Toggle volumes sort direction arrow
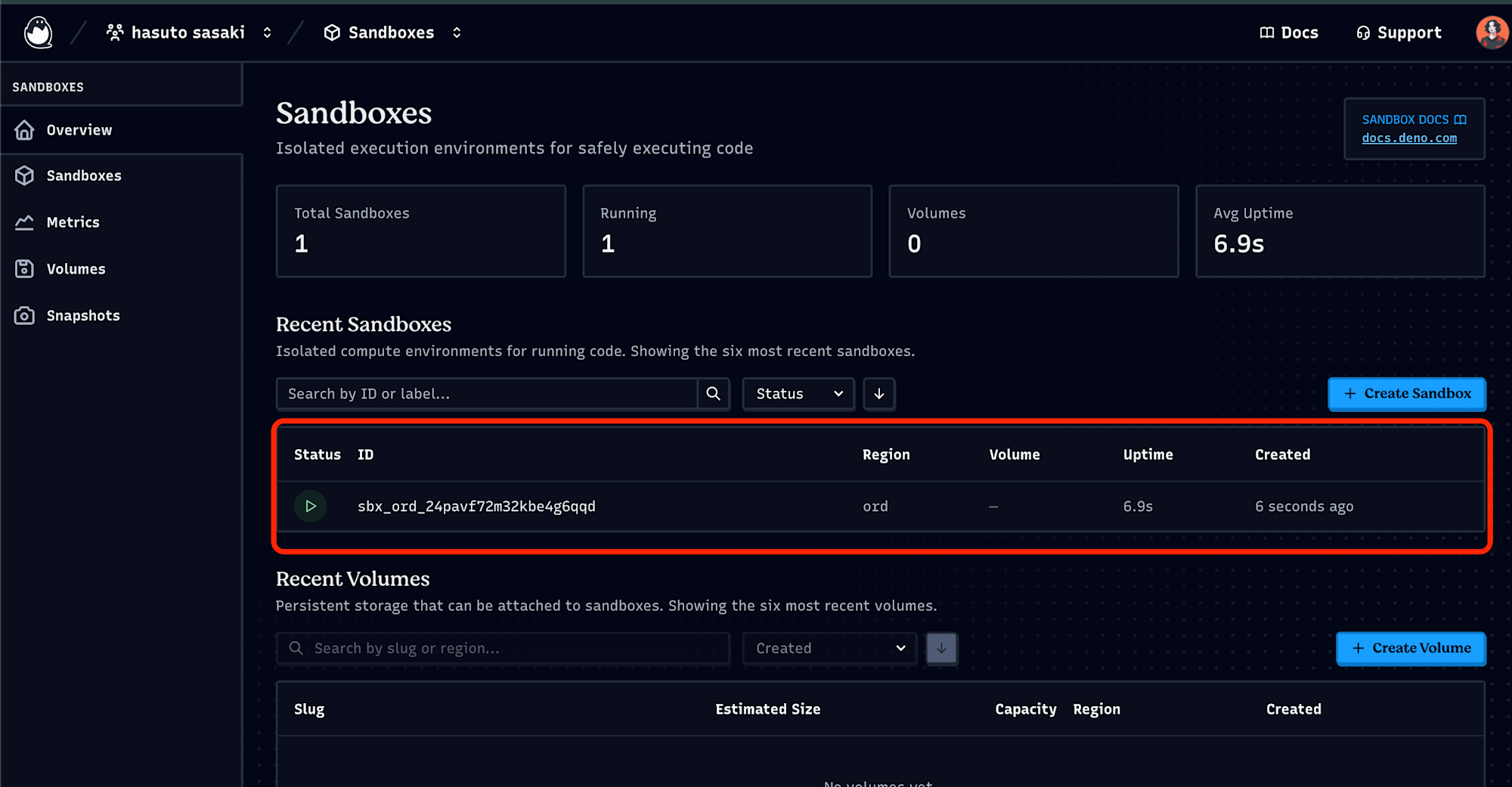Viewport: 1512px width, 787px height. (941, 649)
